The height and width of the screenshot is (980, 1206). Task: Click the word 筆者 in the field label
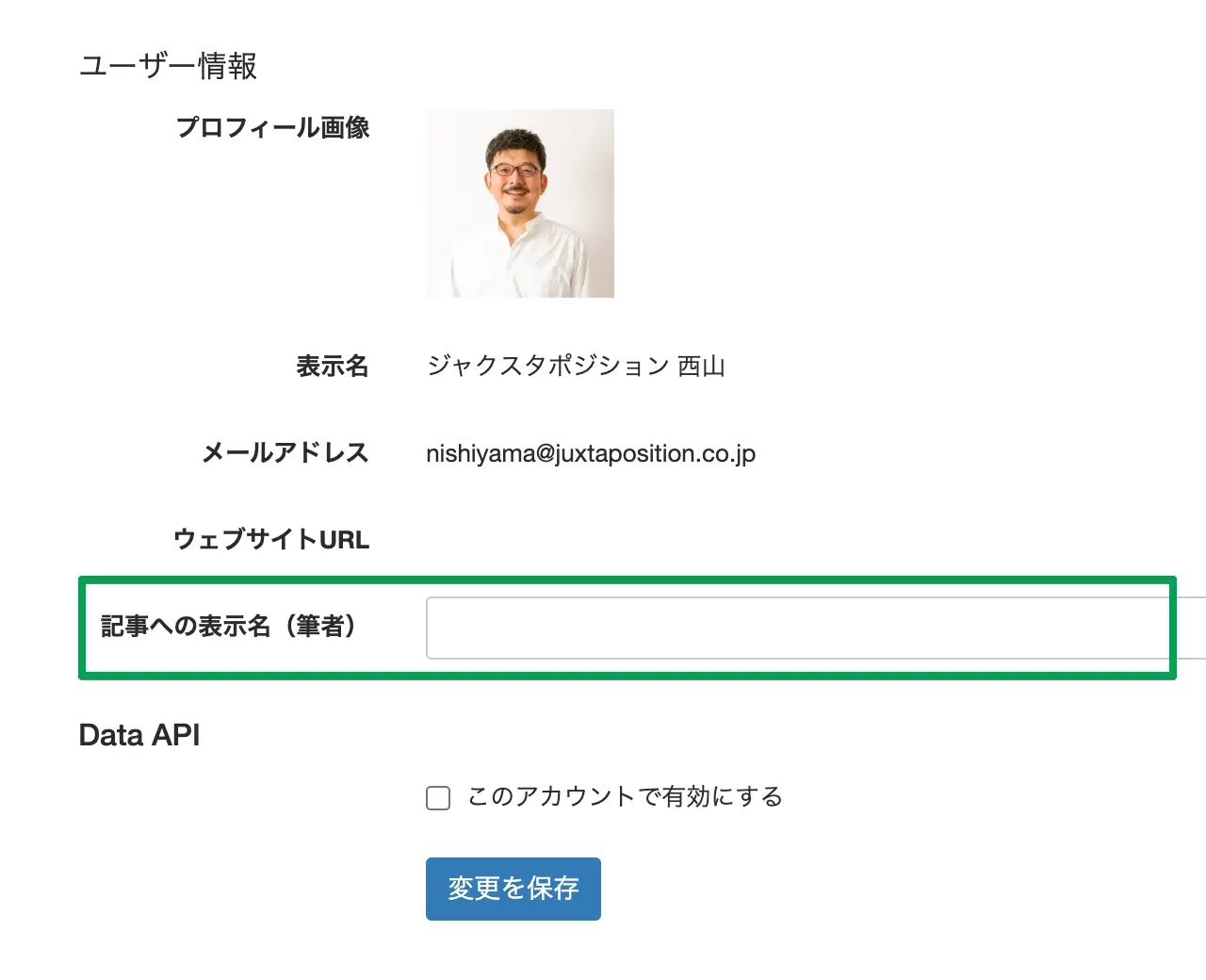(x=319, y=627)
